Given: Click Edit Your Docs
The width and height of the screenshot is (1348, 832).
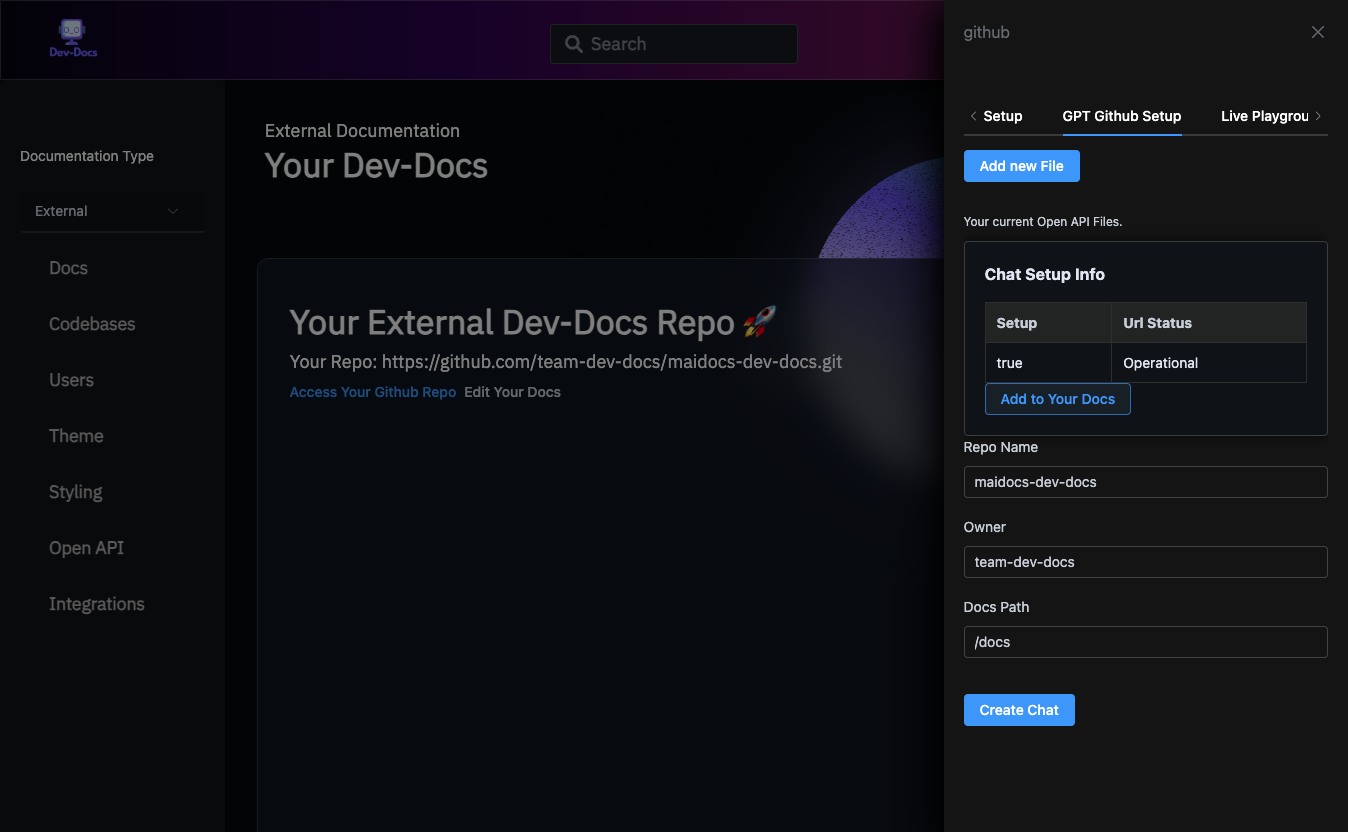Looking at the screenshot, I should [512, 392].
